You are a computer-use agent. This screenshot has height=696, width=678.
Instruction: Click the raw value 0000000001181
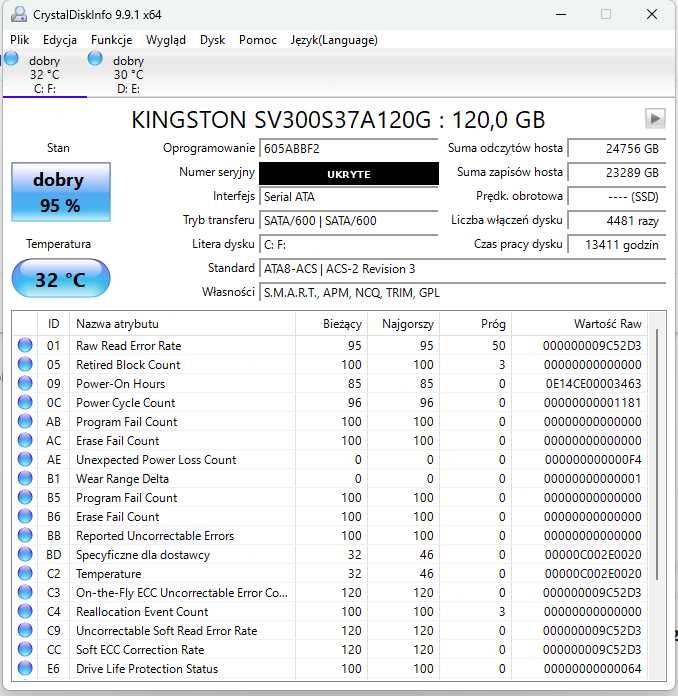[592, 403]
